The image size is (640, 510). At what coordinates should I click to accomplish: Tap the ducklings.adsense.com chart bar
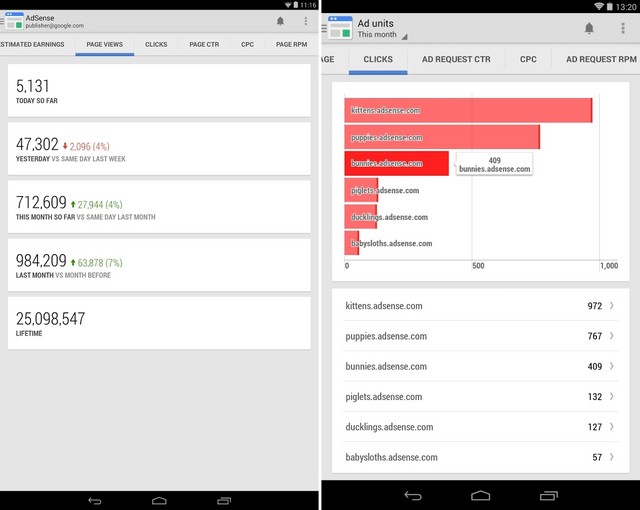tap(360, 217)
